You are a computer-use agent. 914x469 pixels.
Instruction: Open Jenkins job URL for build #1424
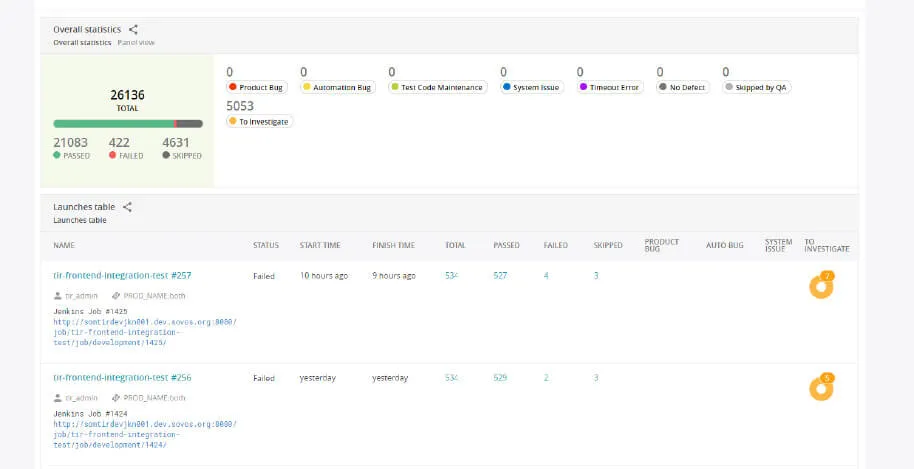pos(145,434)
